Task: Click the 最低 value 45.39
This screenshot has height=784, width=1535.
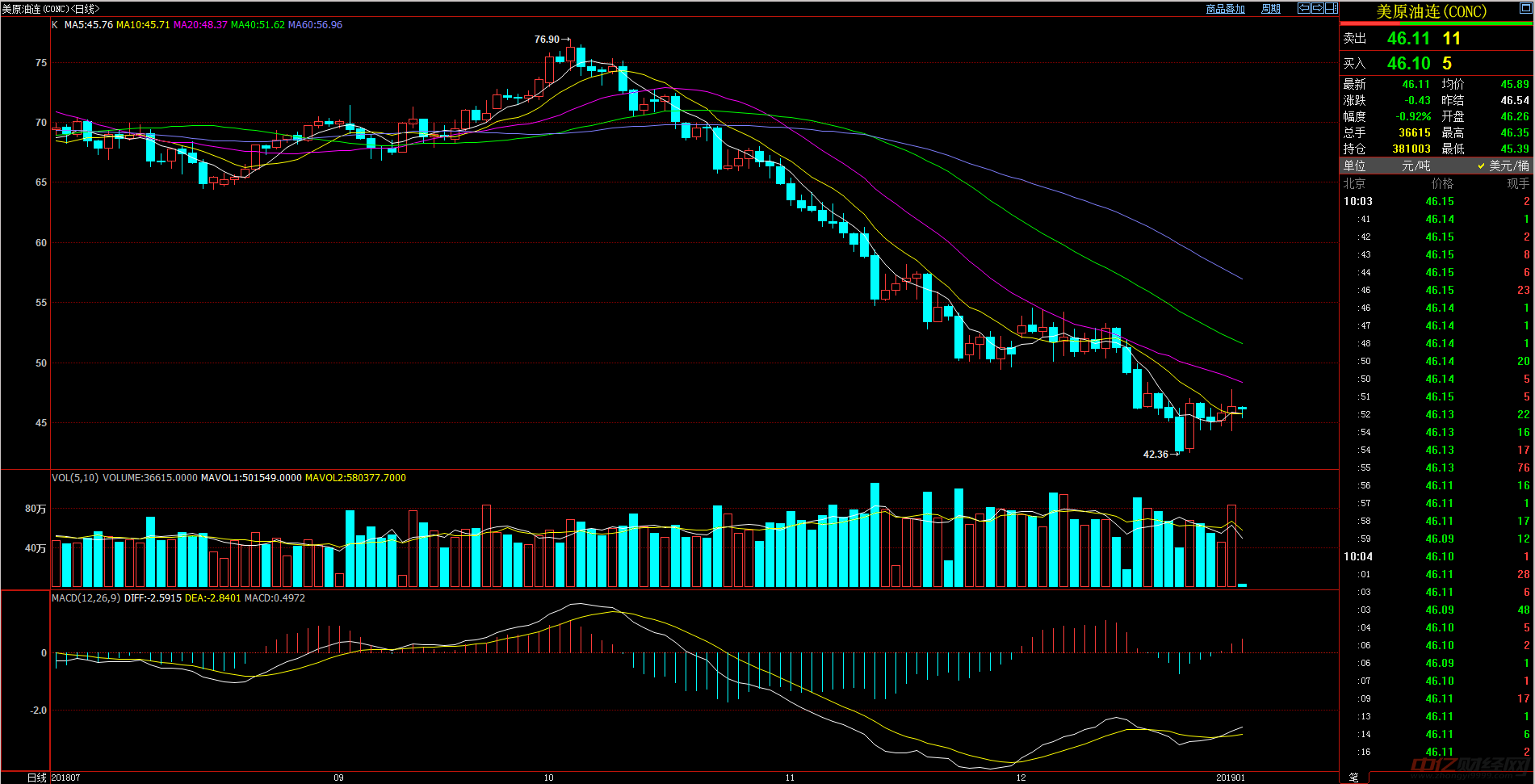Action: click(x=1515, y=149)
